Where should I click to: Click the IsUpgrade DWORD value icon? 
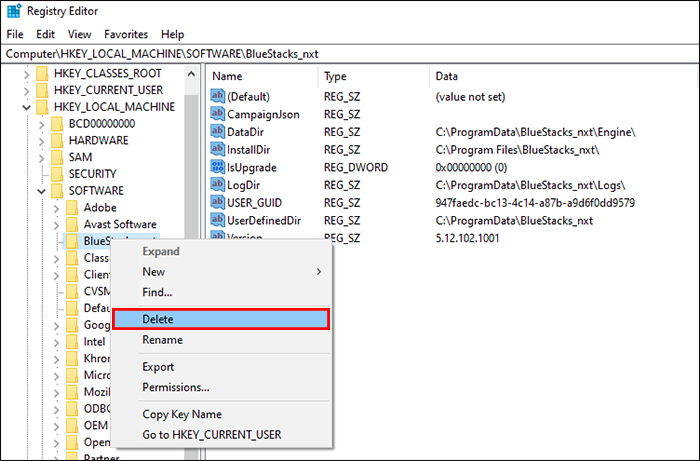[x=217, y=167]
